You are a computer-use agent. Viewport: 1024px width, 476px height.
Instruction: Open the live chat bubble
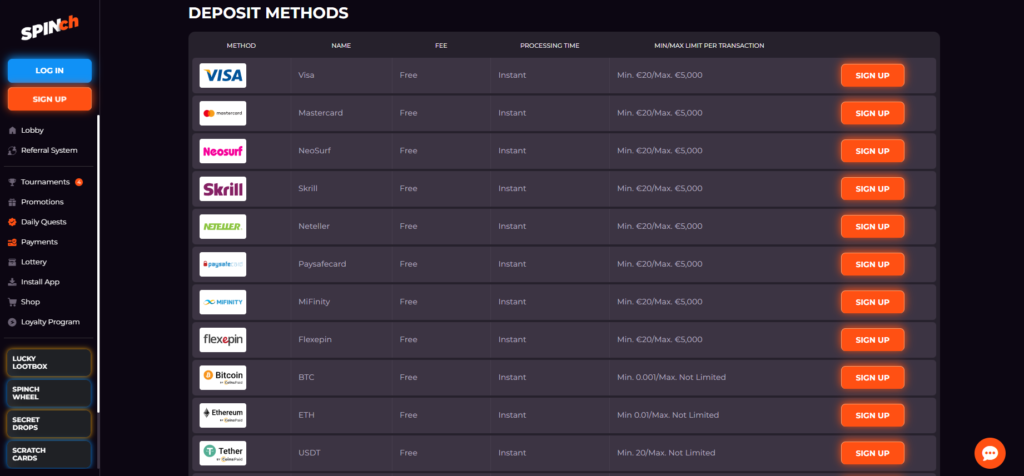tap(989, 453)
